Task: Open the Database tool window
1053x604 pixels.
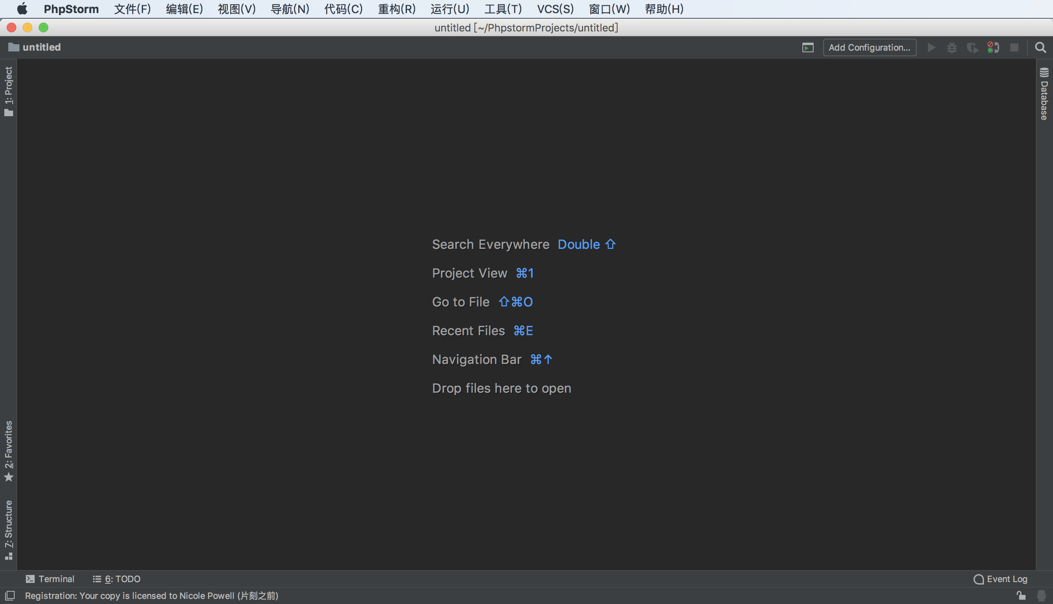Action: [x=1044, y=93]
